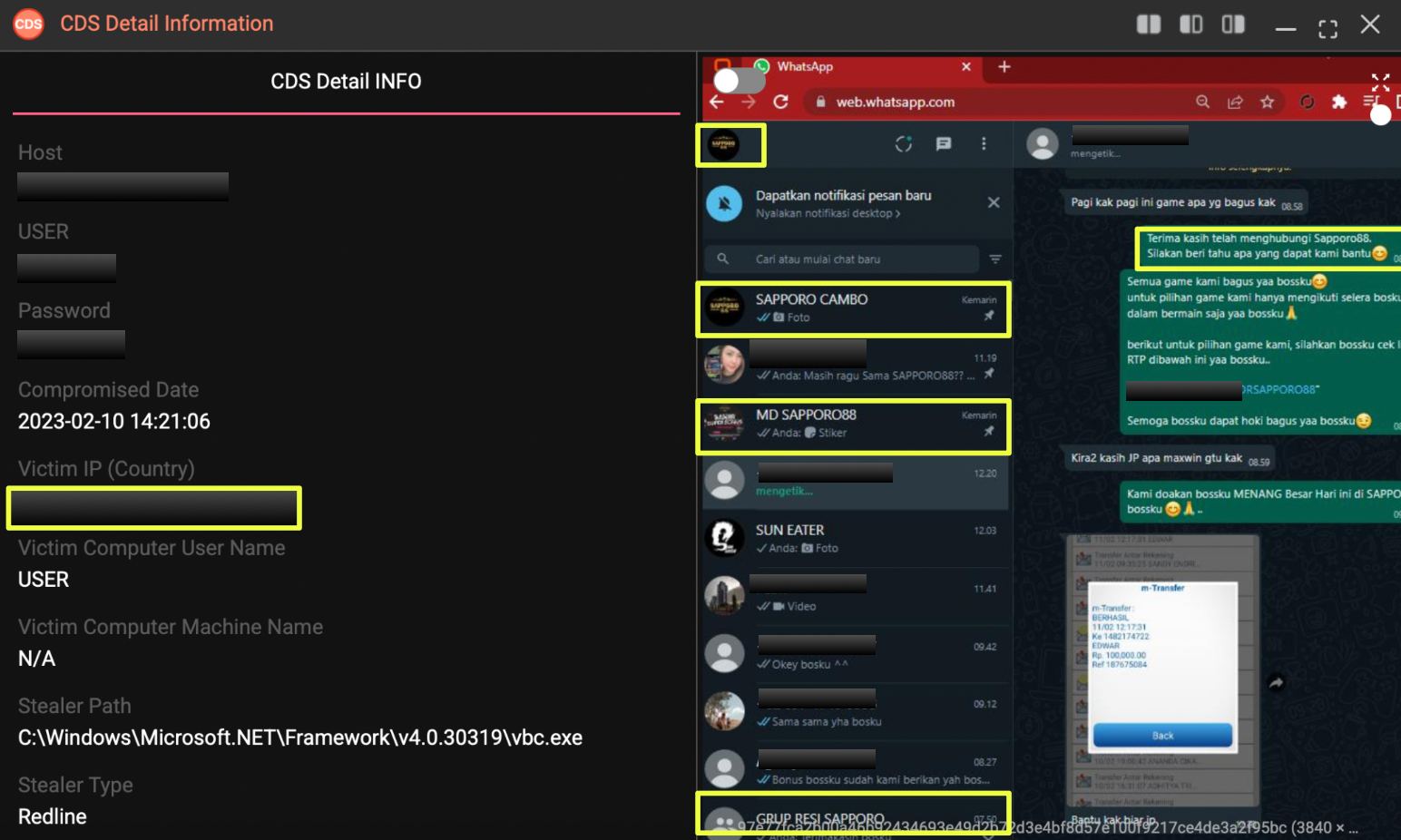Image resolution: width=1401 pixels, height=840 pixels.
Task: Open the browser extensions puzzle icon
Action: [x=1338, y=102]
